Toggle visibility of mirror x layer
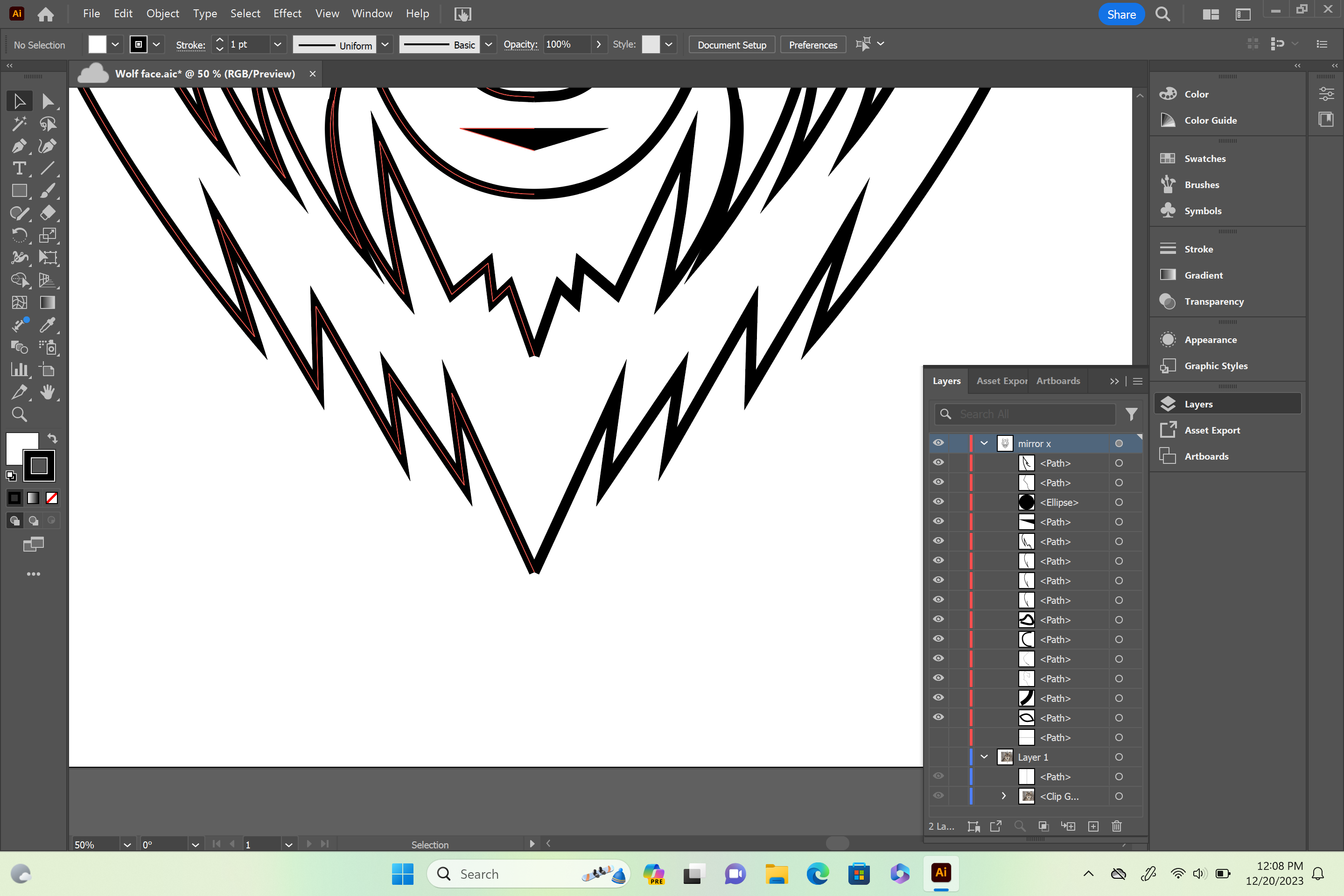Image resolution: width=1344 pixels, height=896 pixels. [938, 443]
